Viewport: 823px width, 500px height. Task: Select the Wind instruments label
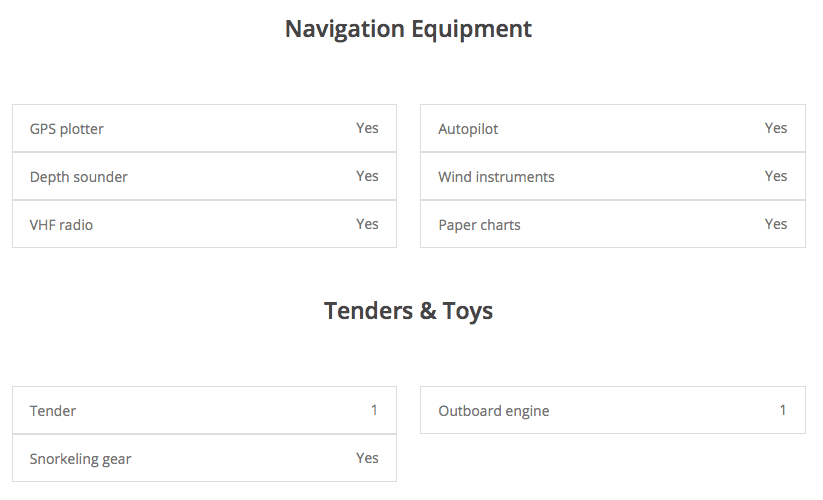coord(496,177)
